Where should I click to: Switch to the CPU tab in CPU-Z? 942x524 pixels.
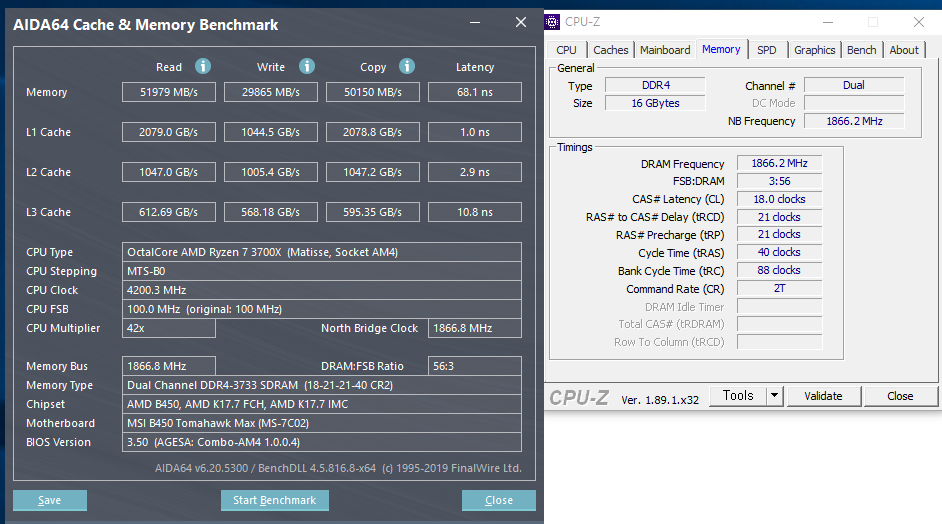coord(567,50)
